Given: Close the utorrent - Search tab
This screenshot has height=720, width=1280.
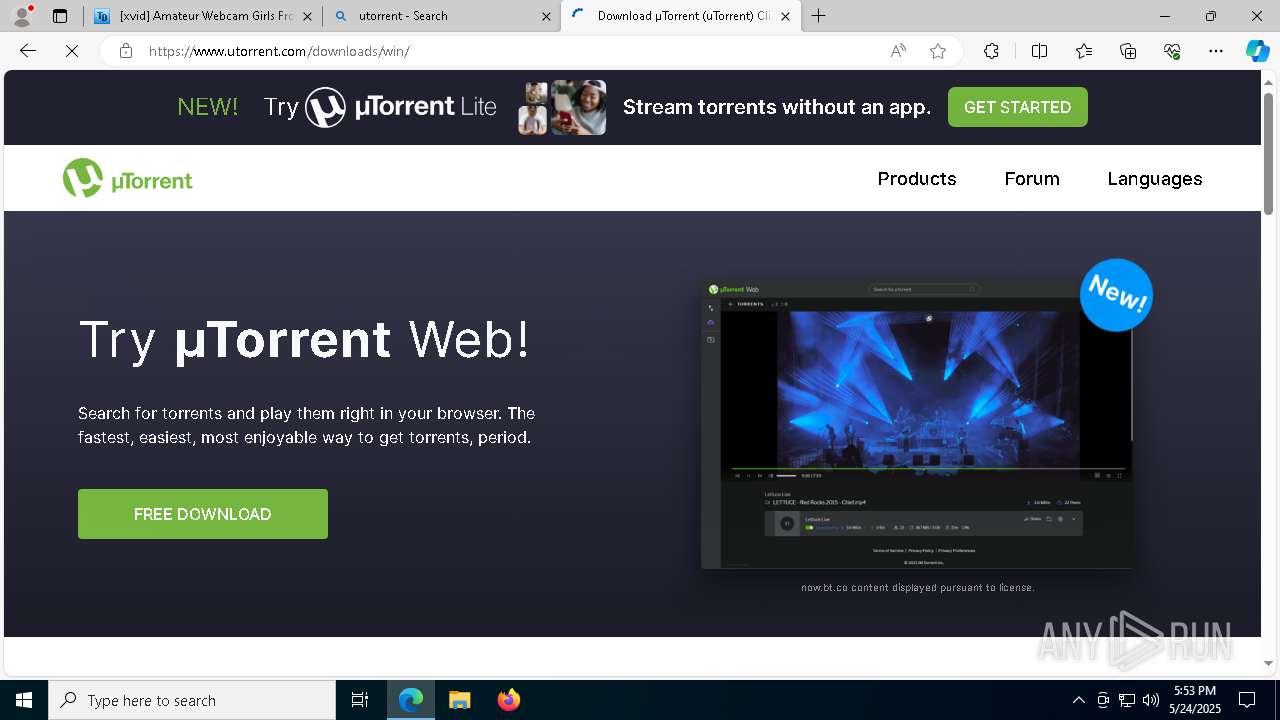Looking at the screenshot, I should (546, 16).
